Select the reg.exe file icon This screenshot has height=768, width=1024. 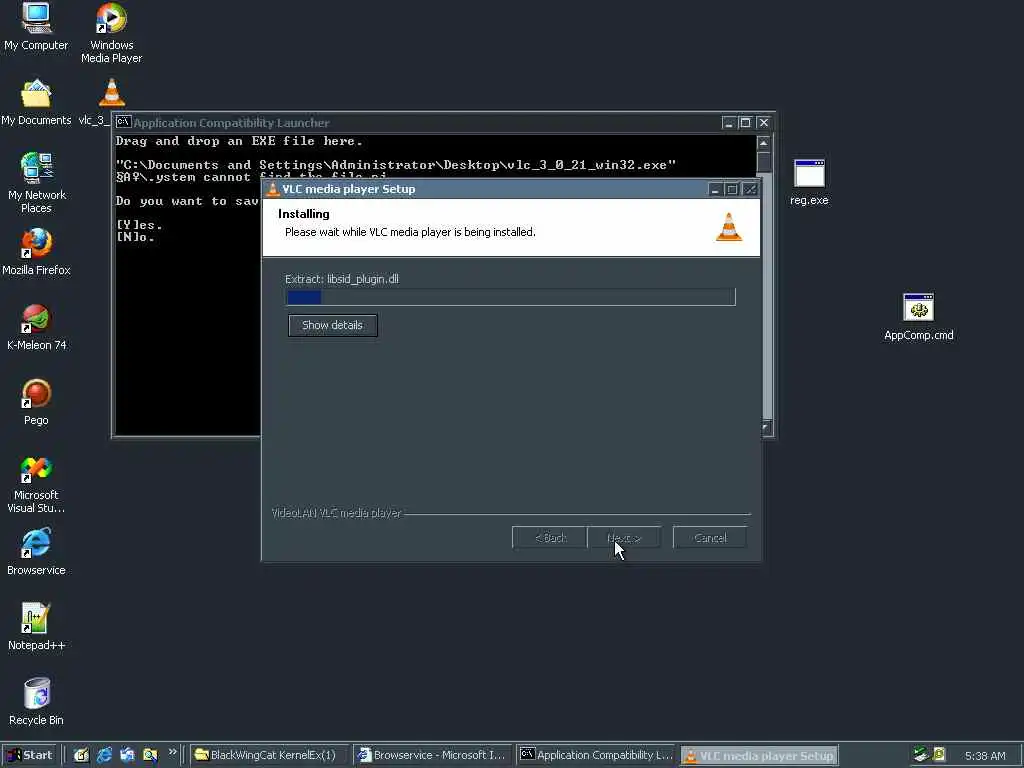coord(809,182)
